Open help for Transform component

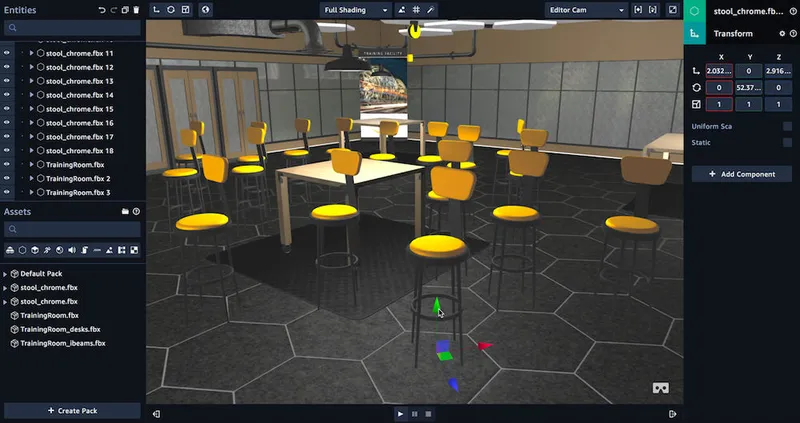793,34
